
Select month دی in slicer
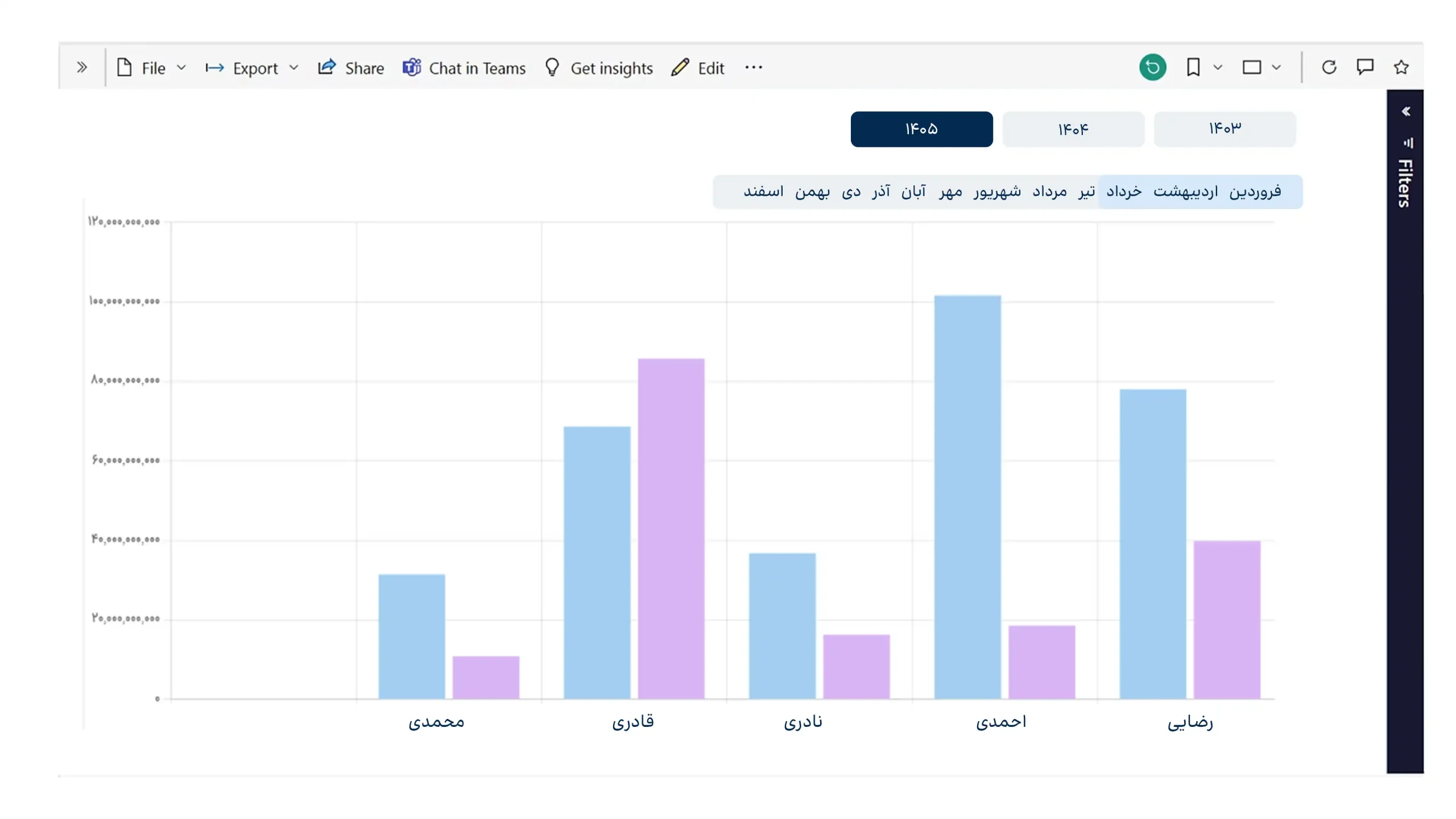(x=851, y=192)
